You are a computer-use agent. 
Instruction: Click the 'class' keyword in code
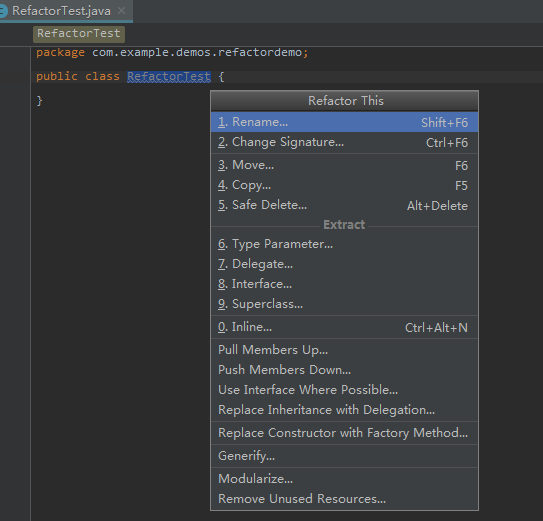click(x=102, y=76)
